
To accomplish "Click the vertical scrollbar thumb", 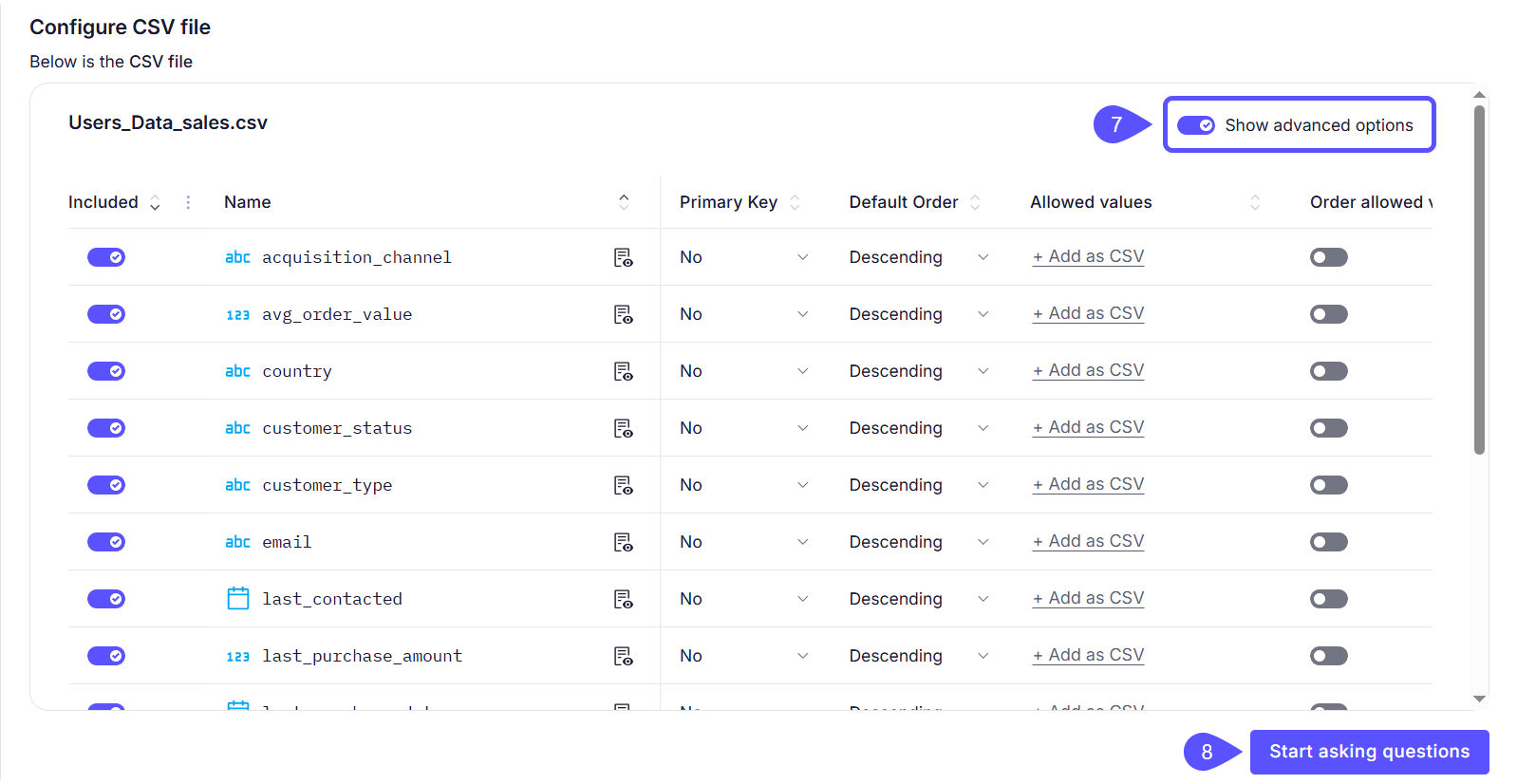I will pyautogui.click(x=1479, y=280).
